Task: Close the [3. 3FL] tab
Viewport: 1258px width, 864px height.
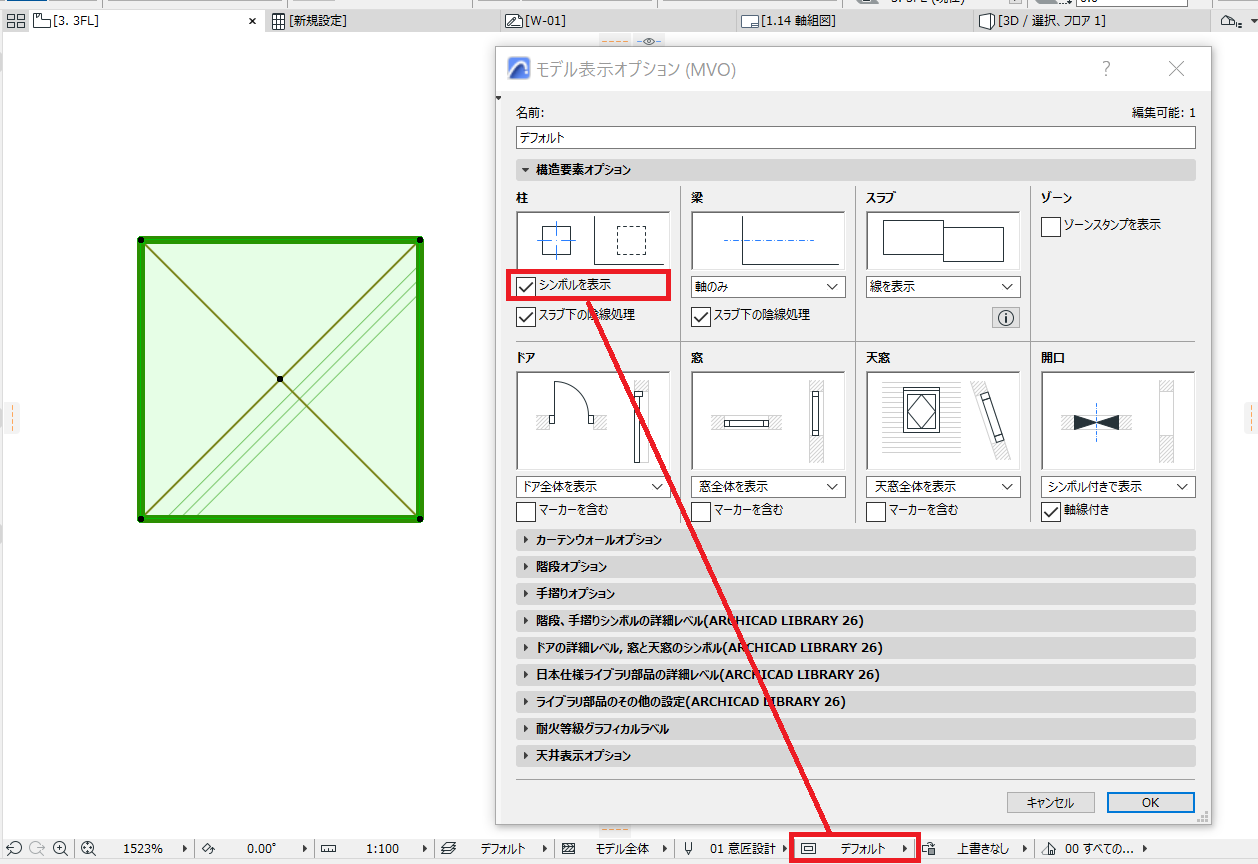Action: [253, 21]
